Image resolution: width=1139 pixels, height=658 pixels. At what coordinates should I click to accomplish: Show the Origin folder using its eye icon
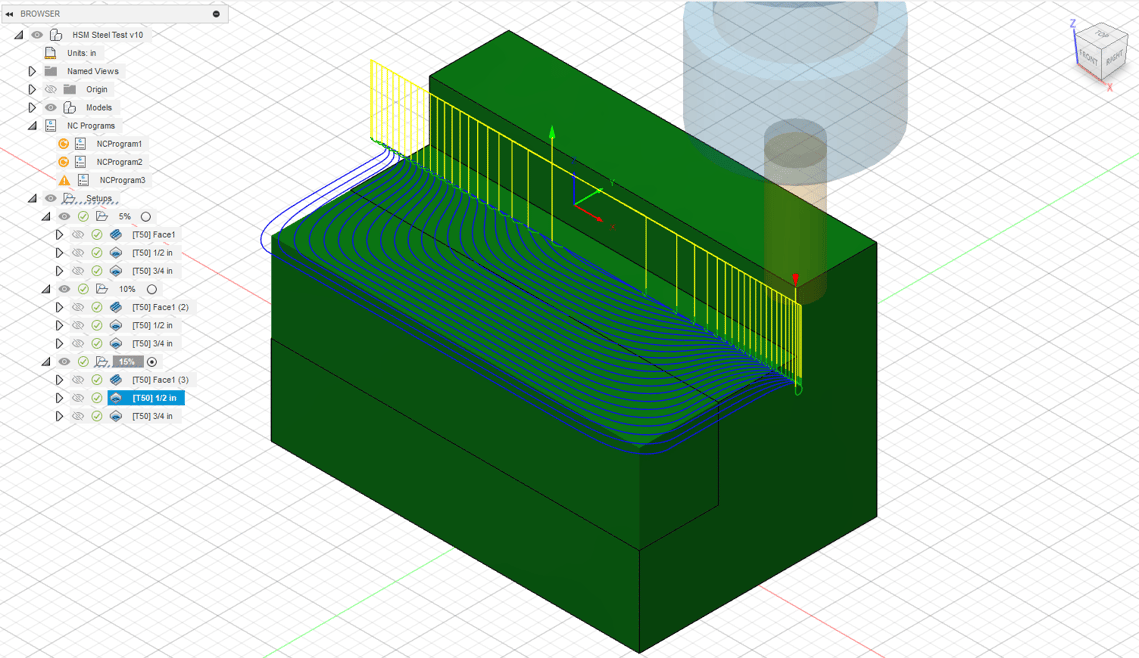click(51, 89)
